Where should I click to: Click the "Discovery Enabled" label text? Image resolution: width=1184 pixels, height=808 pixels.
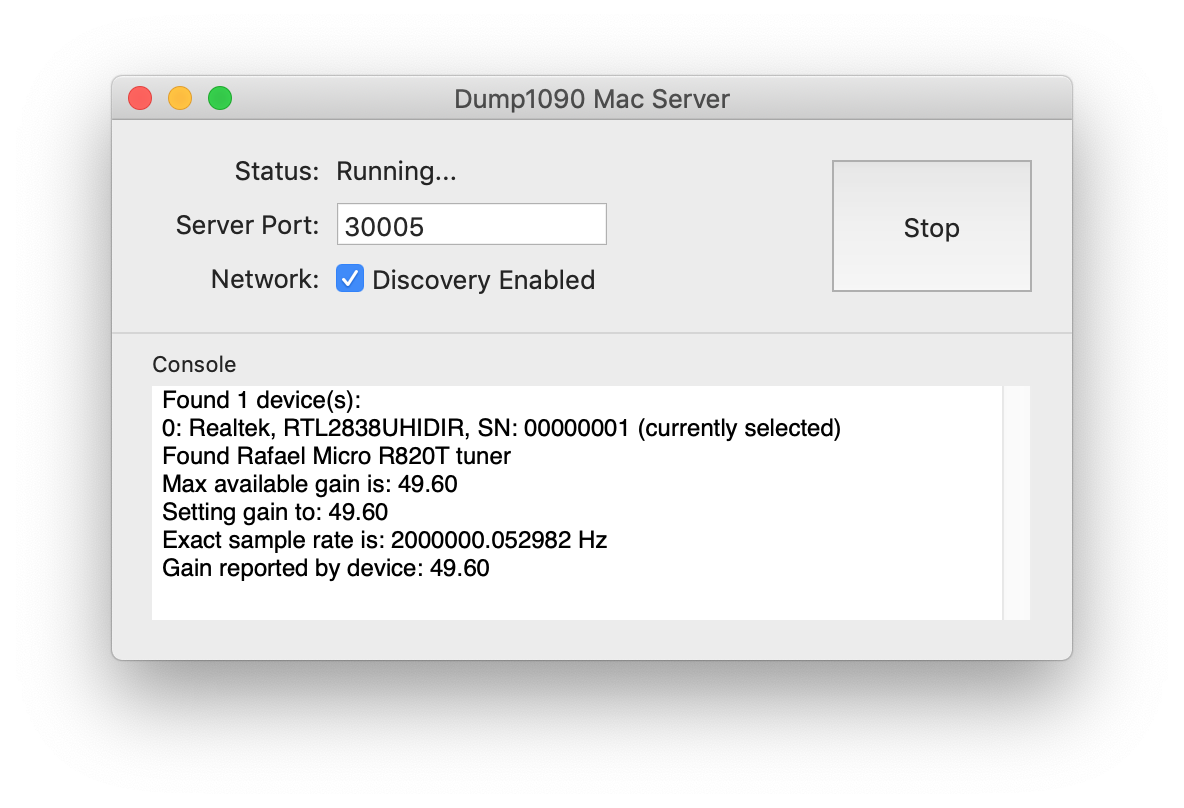(483, 280)
